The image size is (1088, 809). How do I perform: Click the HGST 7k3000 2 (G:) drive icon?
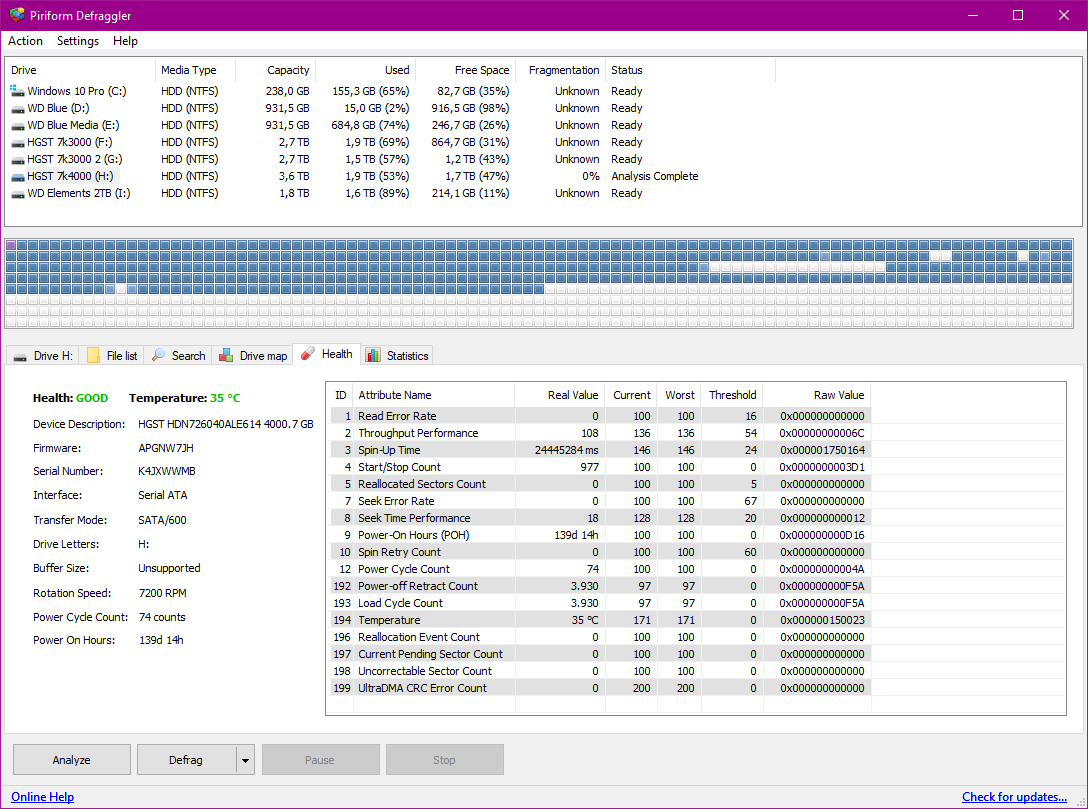pyautogui.click(x=17, y=160)
